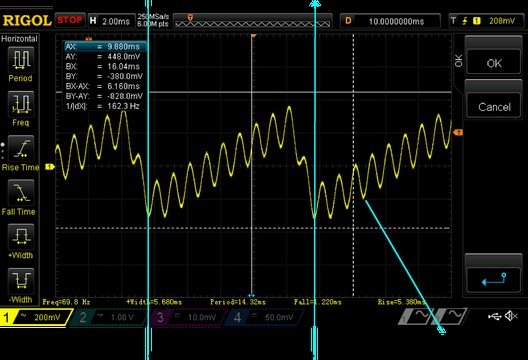Click the RIGOL logo
Image resolution: width=528 pixels, height=360 pixels.
point(27,21)
